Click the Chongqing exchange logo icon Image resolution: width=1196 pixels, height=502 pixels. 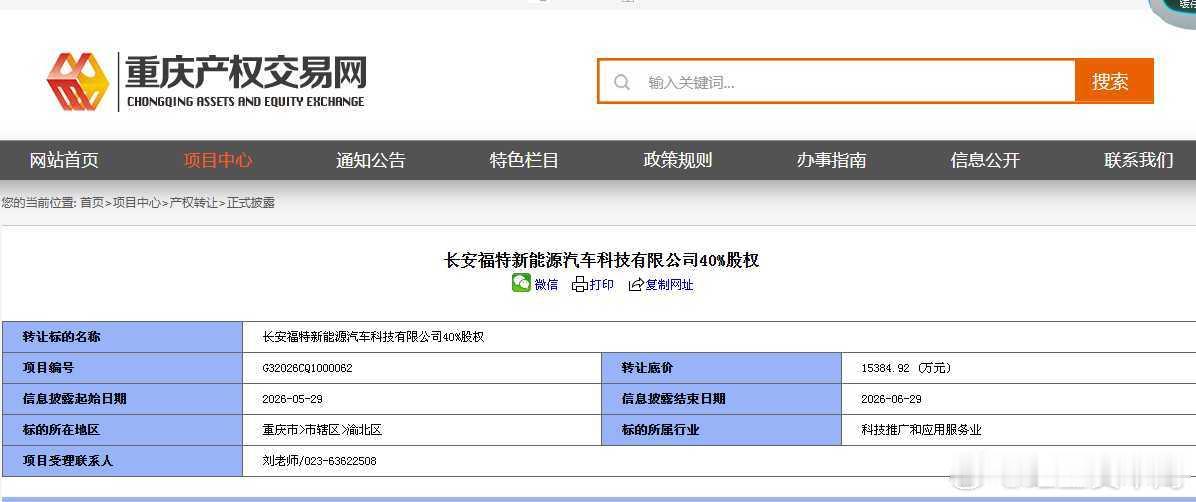(x=78, y=82)
